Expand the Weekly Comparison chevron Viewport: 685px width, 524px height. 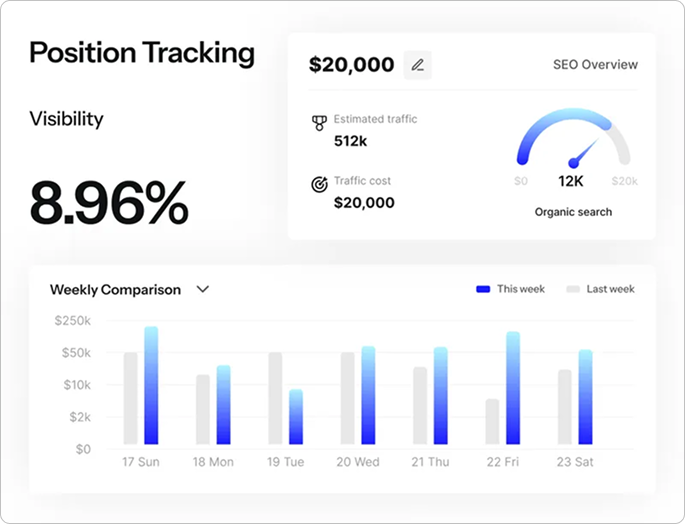[203, 289]
